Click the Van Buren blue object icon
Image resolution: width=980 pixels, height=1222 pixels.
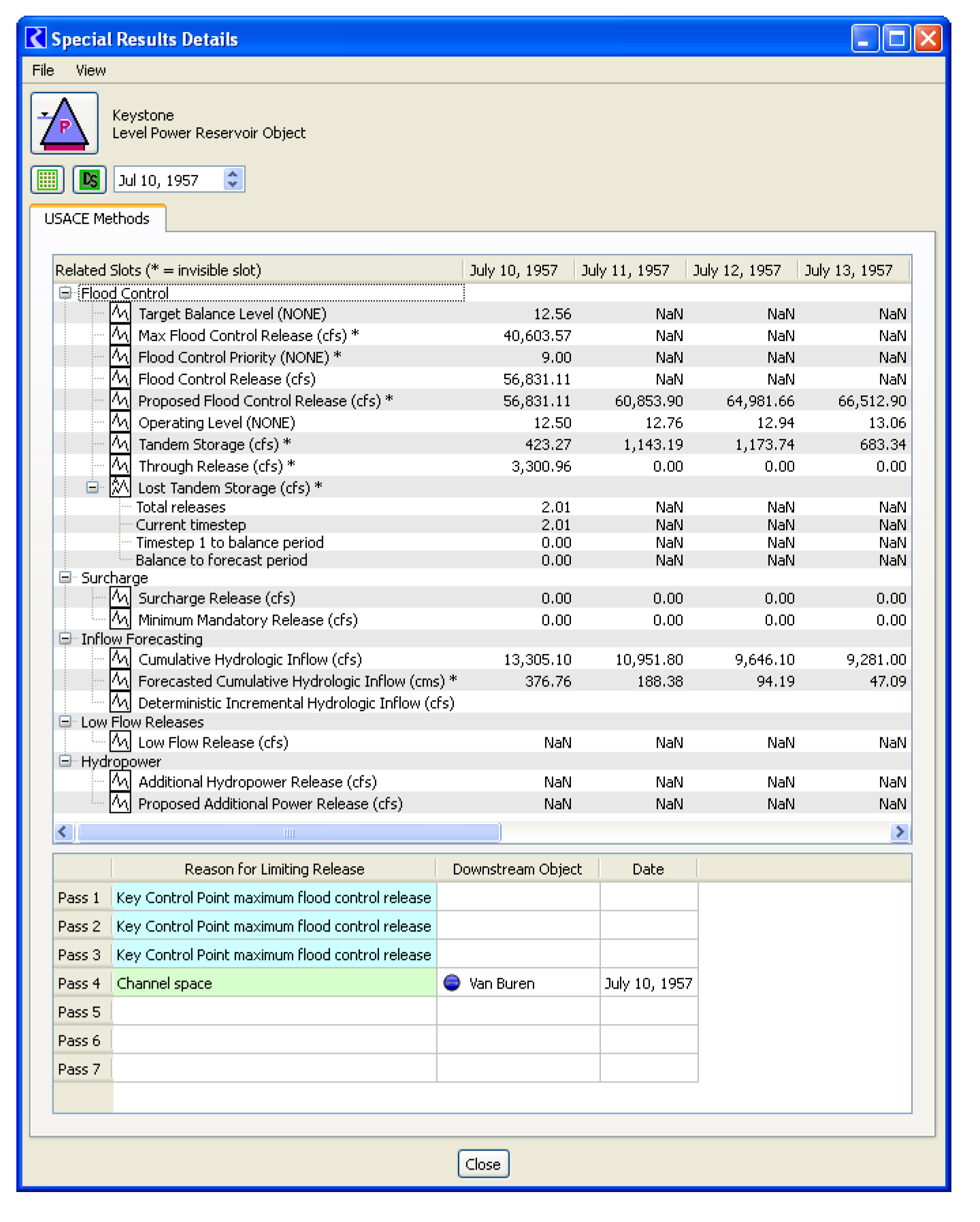[x=452, y=983]
